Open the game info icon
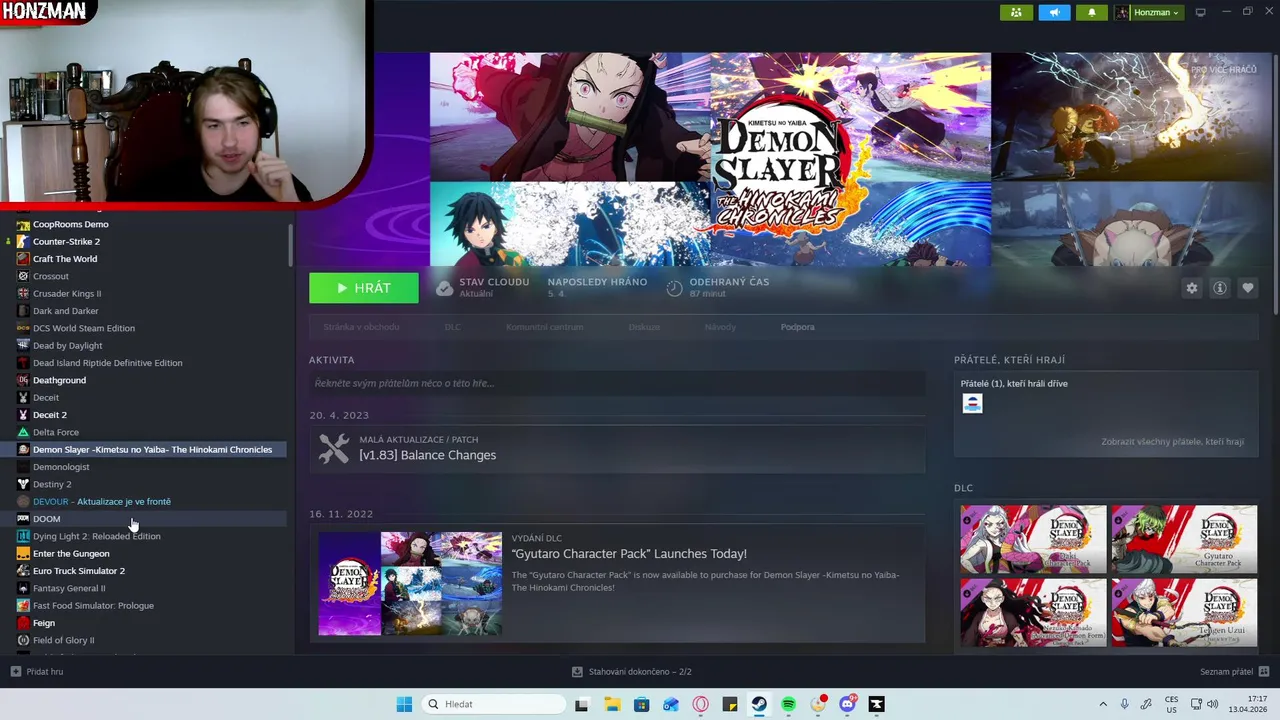This screenshot has width=1280, height=720. (x=1219, y=288)
